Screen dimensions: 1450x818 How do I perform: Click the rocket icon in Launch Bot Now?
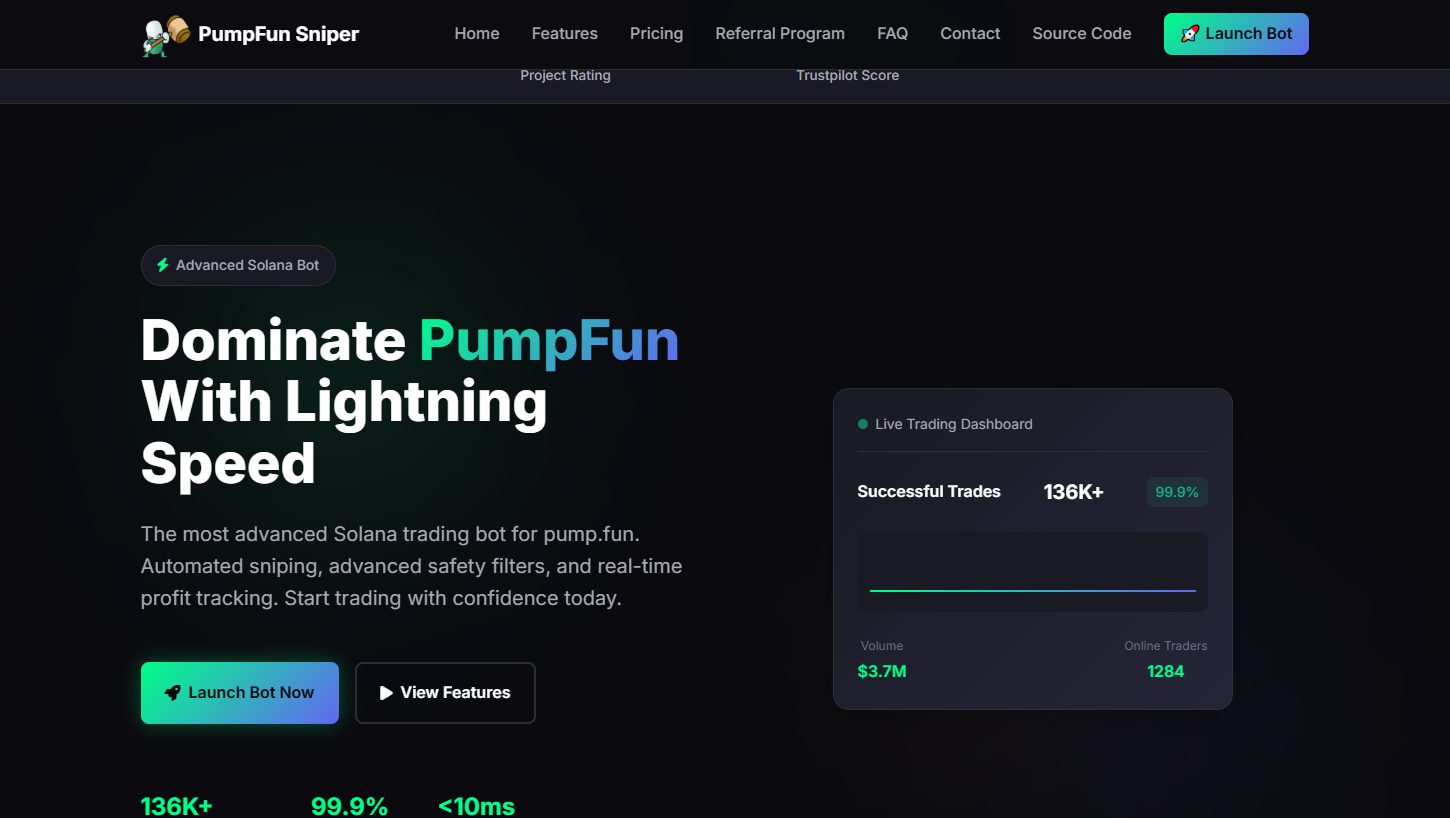point(173,693)
